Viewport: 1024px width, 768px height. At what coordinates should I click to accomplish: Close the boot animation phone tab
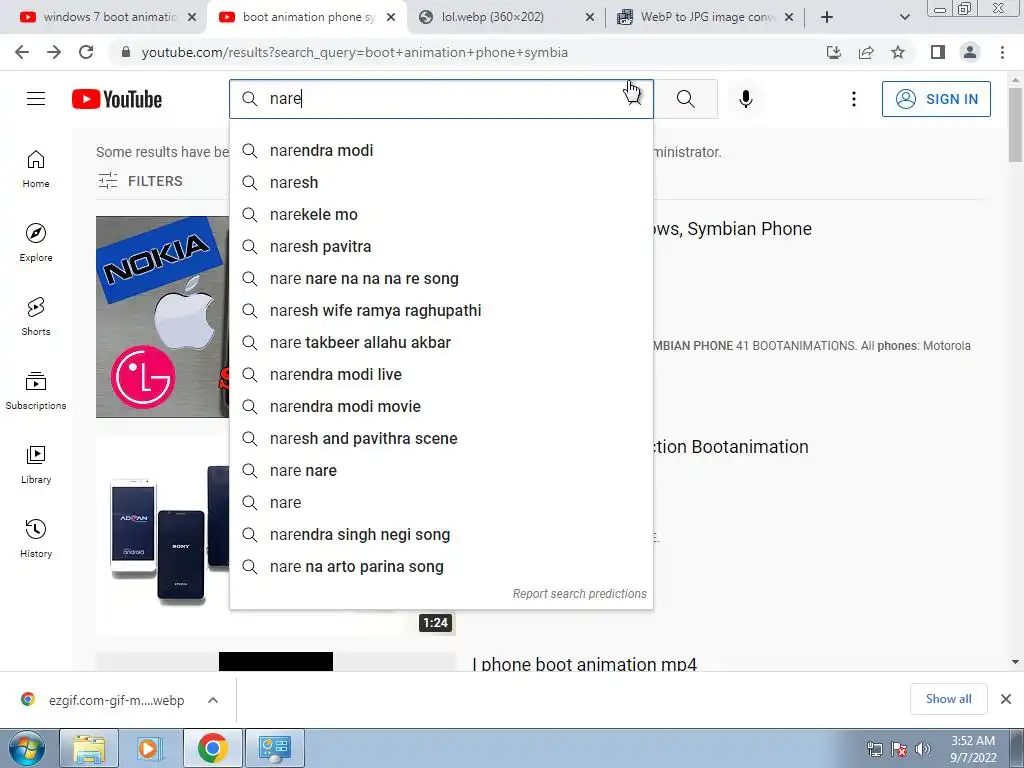click(391, 17)
